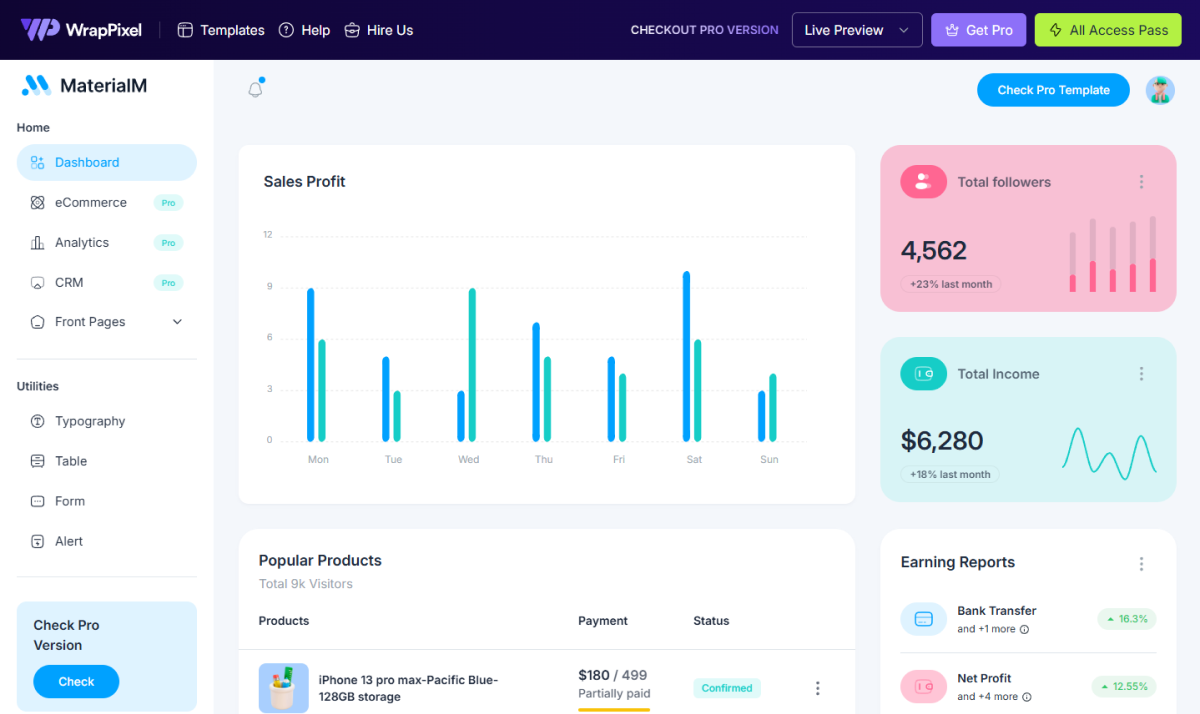The height and width of the screenshot is (714, 1200).
Task: Click iPhone 13 row actions icon
Action: pyautogui.click(x=817, y=688)
